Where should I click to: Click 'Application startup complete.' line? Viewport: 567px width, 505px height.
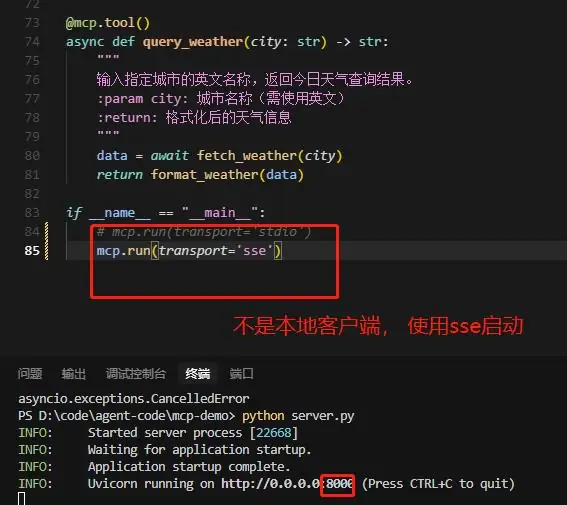[x=189, y=467]
